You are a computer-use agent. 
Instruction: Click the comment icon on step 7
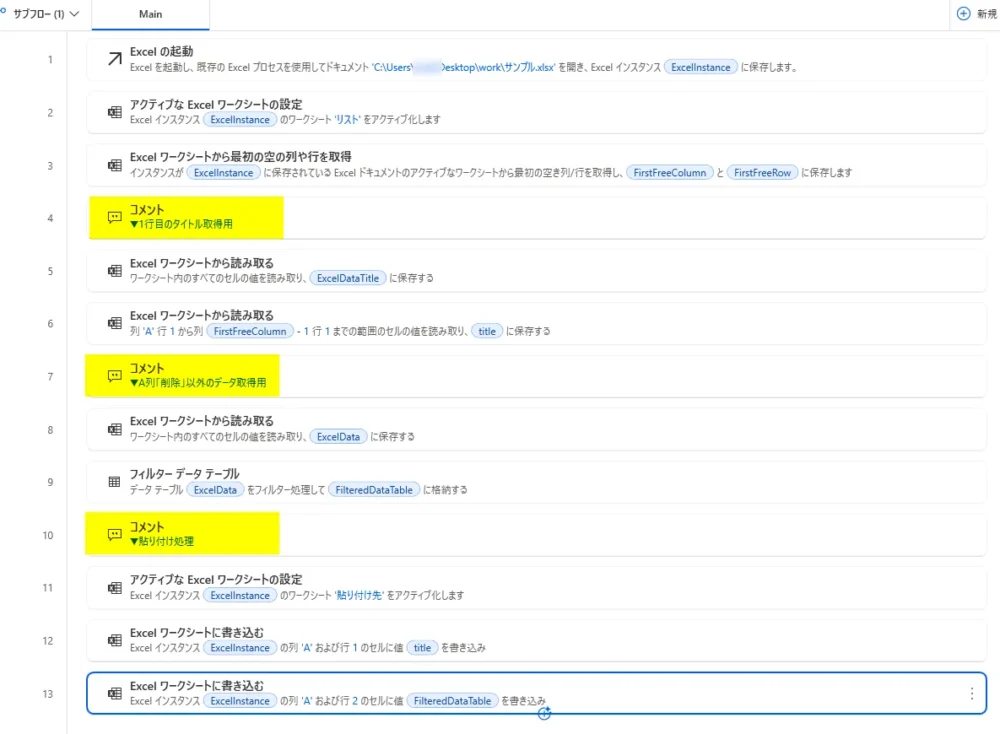click(114, 376)
